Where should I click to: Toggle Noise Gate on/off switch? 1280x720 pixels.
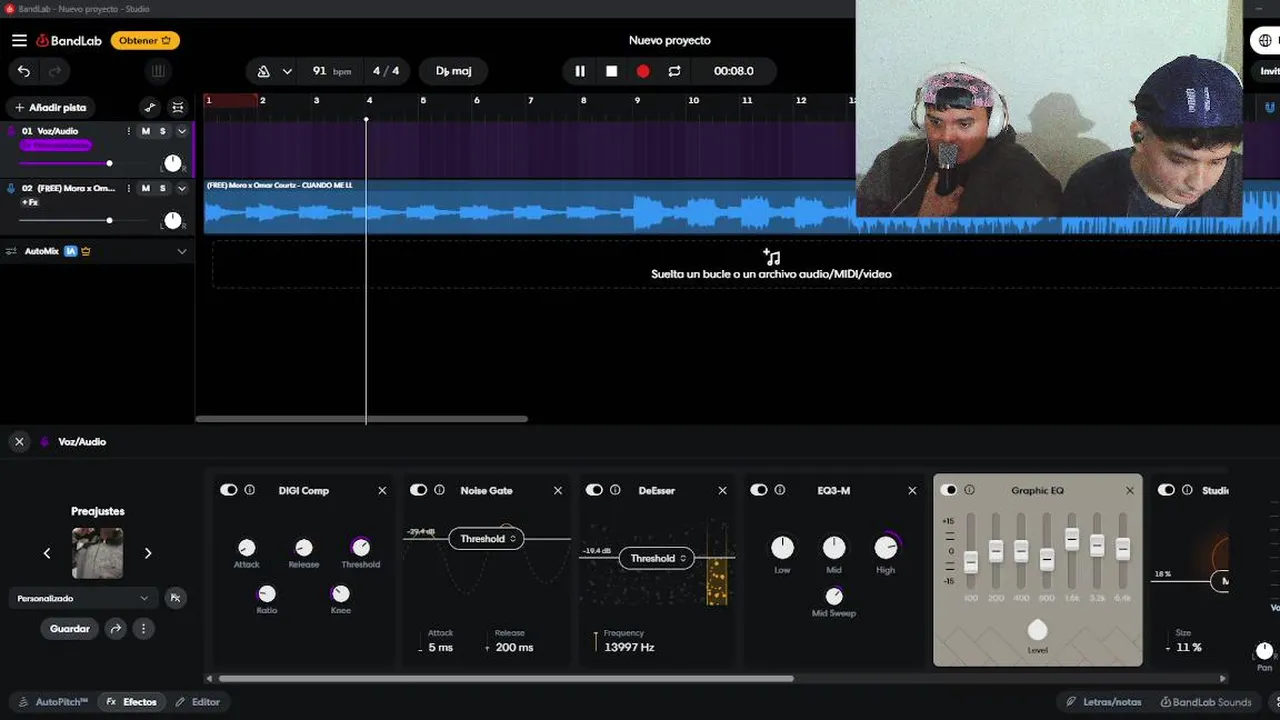419,490
